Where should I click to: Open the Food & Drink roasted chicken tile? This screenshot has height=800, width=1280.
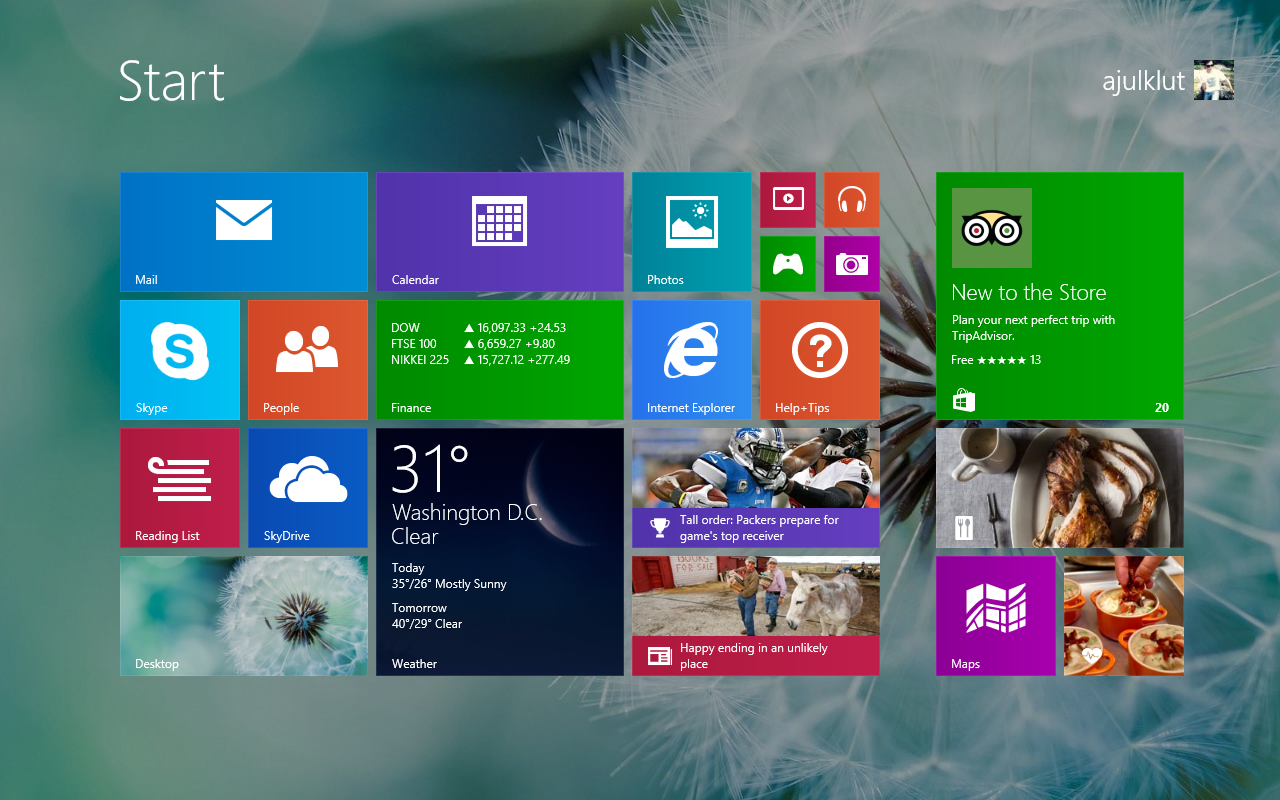1060,488
